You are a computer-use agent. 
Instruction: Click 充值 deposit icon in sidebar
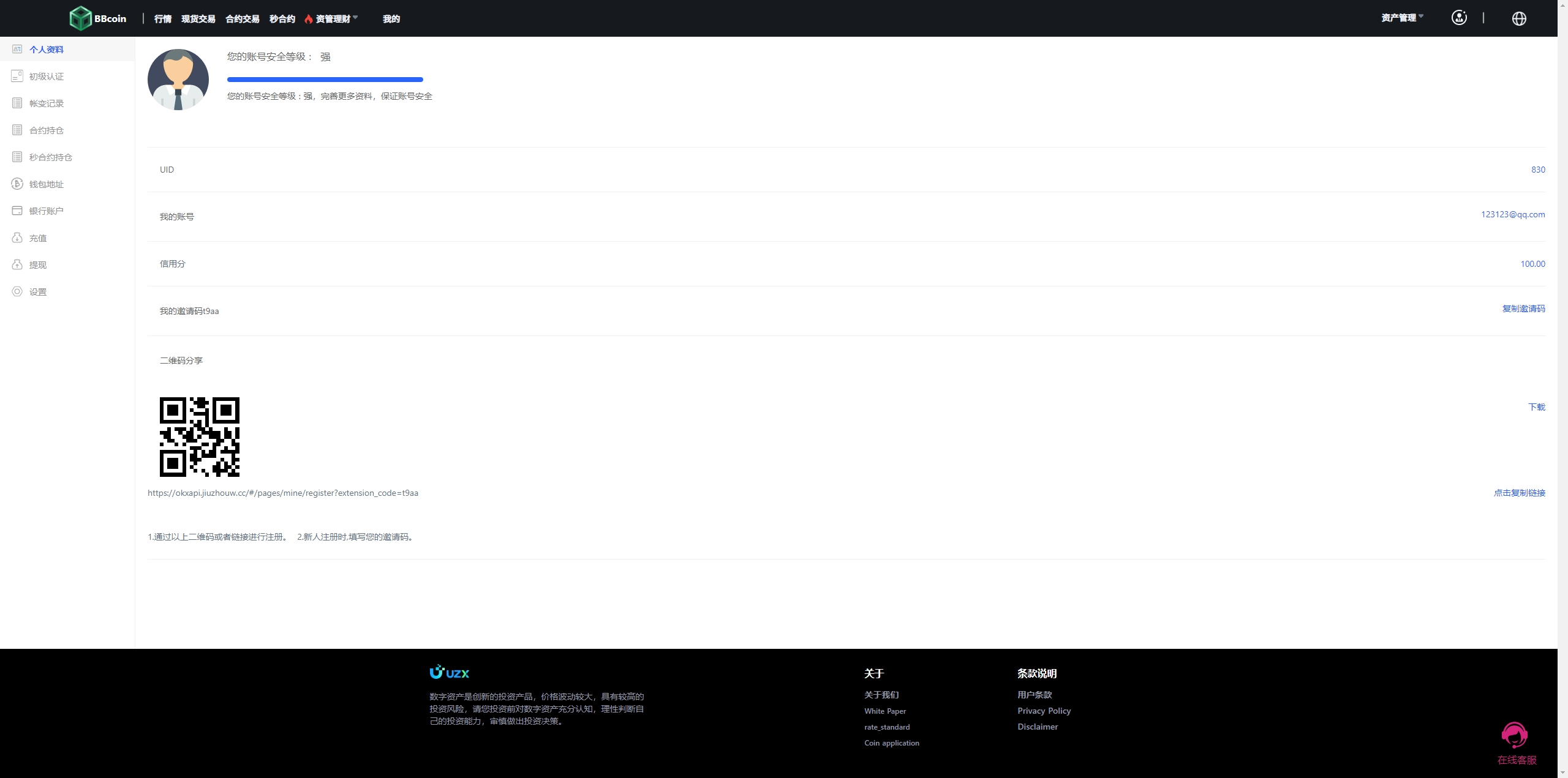[x=17, y=237]
